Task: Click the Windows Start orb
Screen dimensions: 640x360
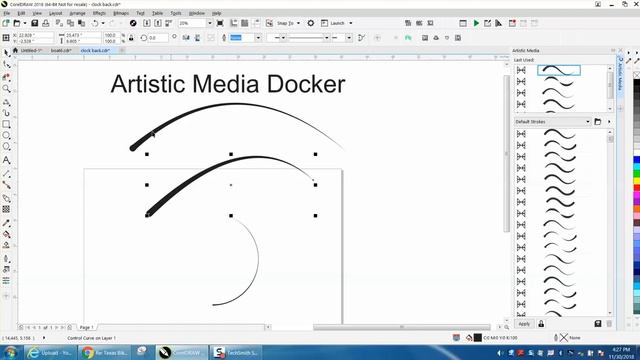Action: (x=10, y=352)
